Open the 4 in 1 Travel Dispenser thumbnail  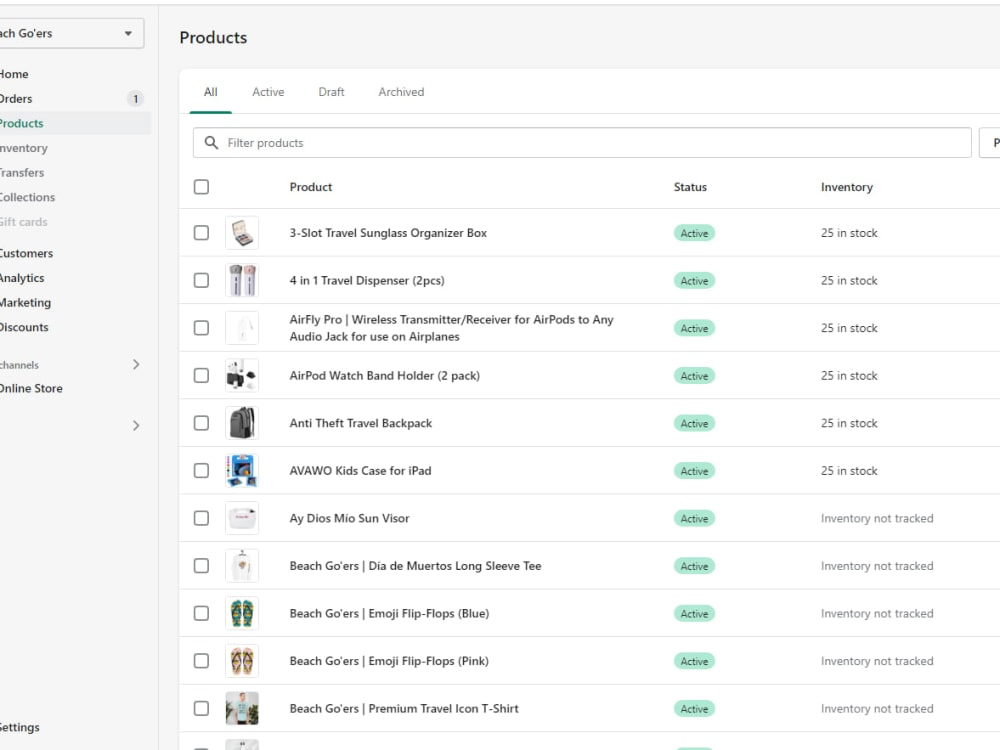coord(242,281)
